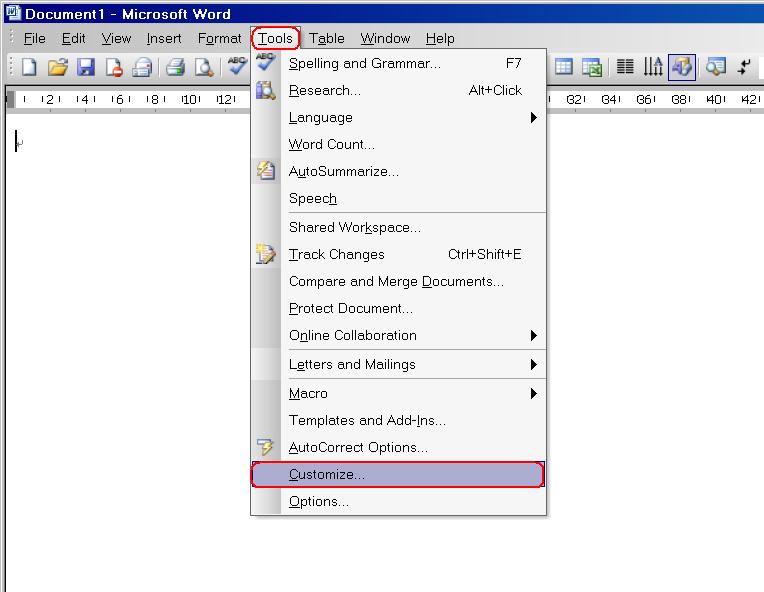Open the Insert menu
This screenshot has width=764, height=592.
tap(164, 38)
